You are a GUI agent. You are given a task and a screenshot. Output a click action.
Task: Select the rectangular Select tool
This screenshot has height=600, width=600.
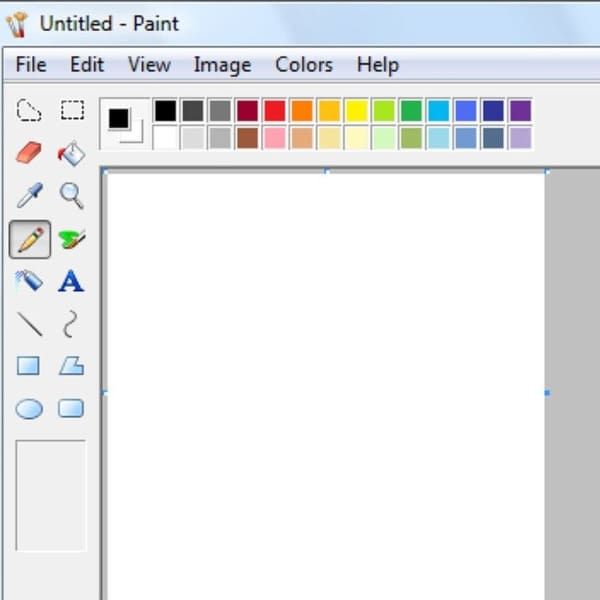point(72,111)
